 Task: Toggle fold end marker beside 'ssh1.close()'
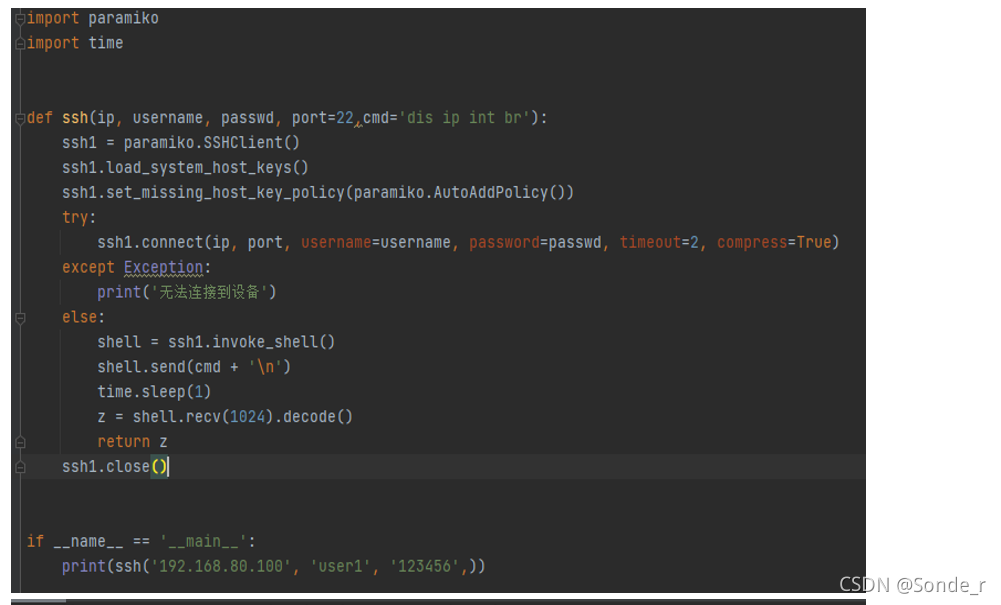tap(20, 467)
